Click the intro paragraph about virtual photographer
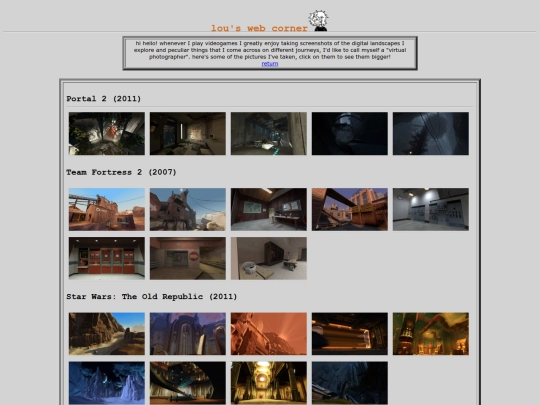 point(270,50)
